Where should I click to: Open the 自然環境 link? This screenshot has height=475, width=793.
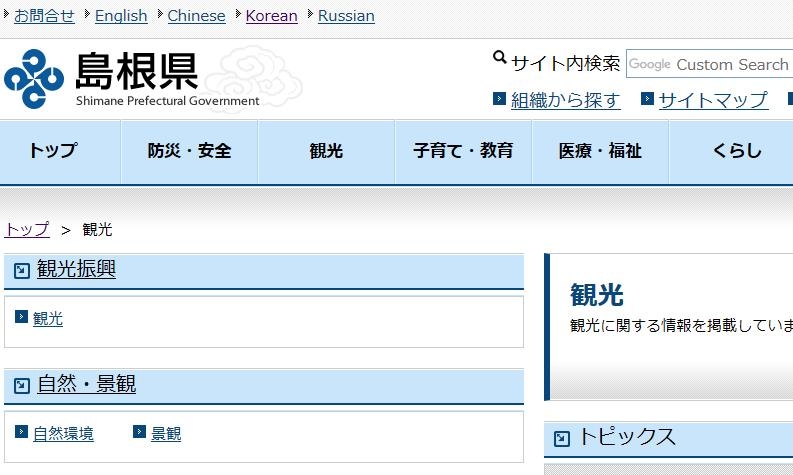coord(63,434)
